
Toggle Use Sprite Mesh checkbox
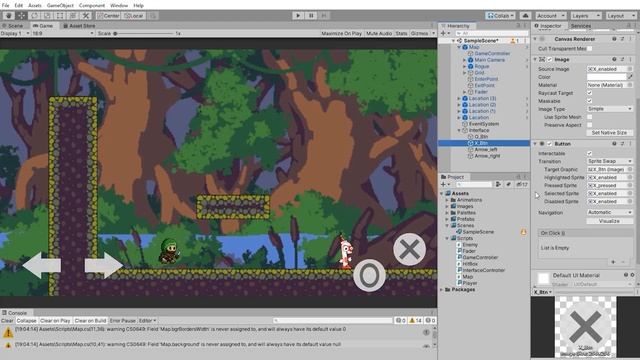(x=589, y=117)
